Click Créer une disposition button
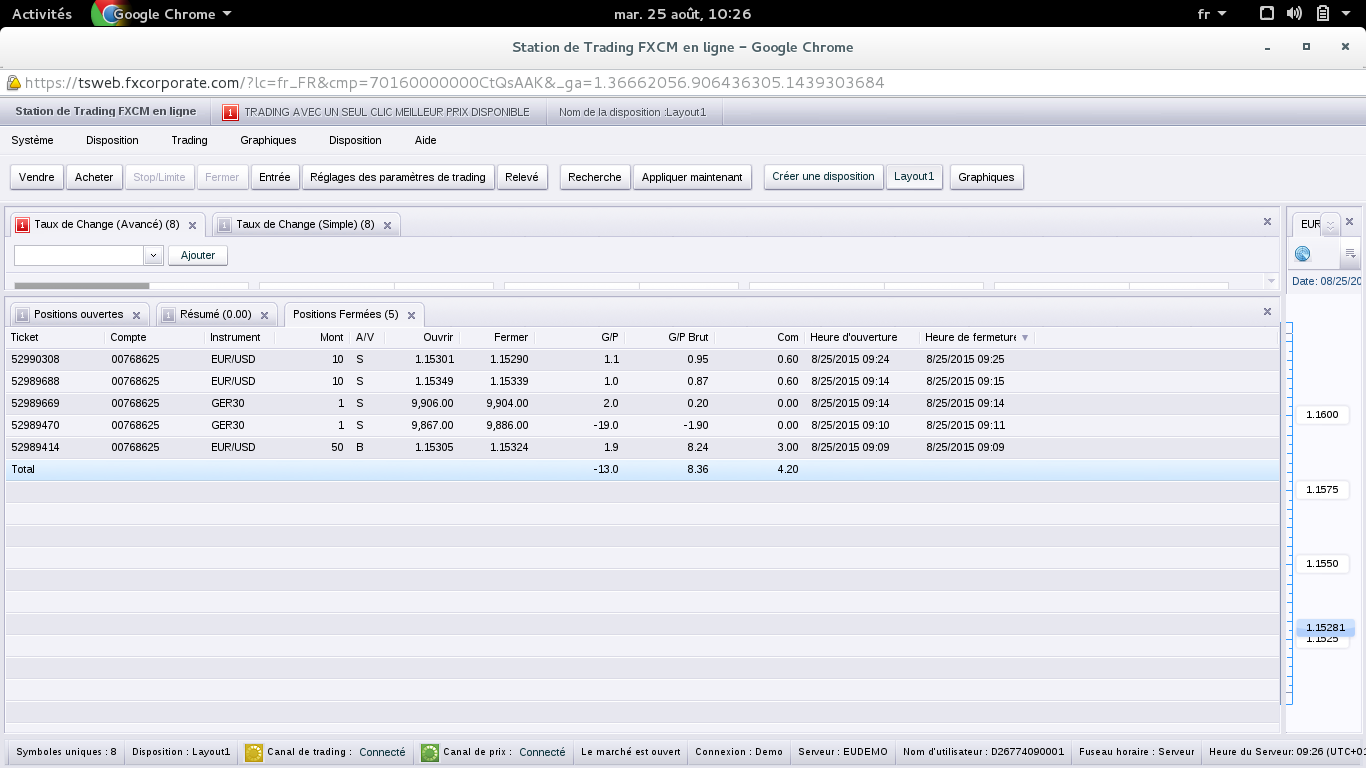 [x=823, y=177]
